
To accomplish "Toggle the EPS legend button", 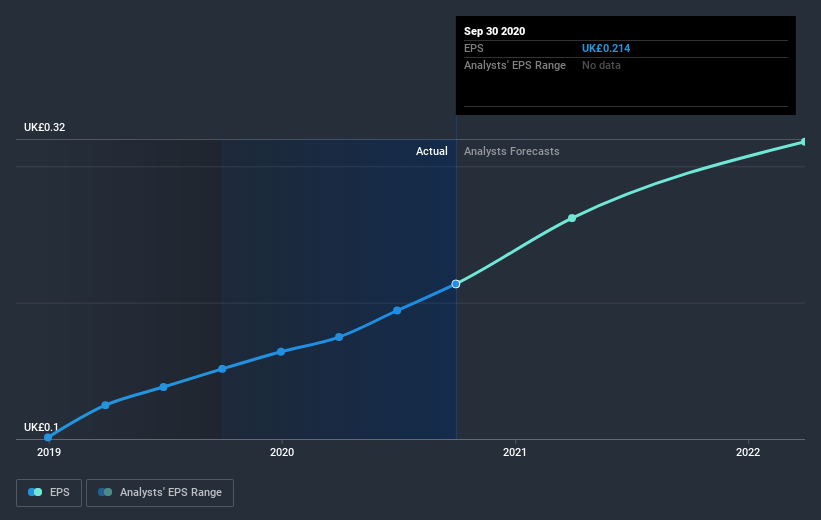I will (49, 493).
